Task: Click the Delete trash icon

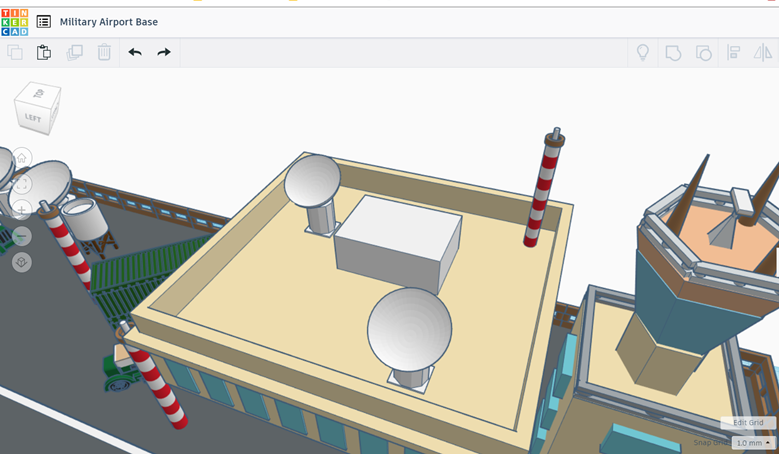Action: [x=104, y=52]
